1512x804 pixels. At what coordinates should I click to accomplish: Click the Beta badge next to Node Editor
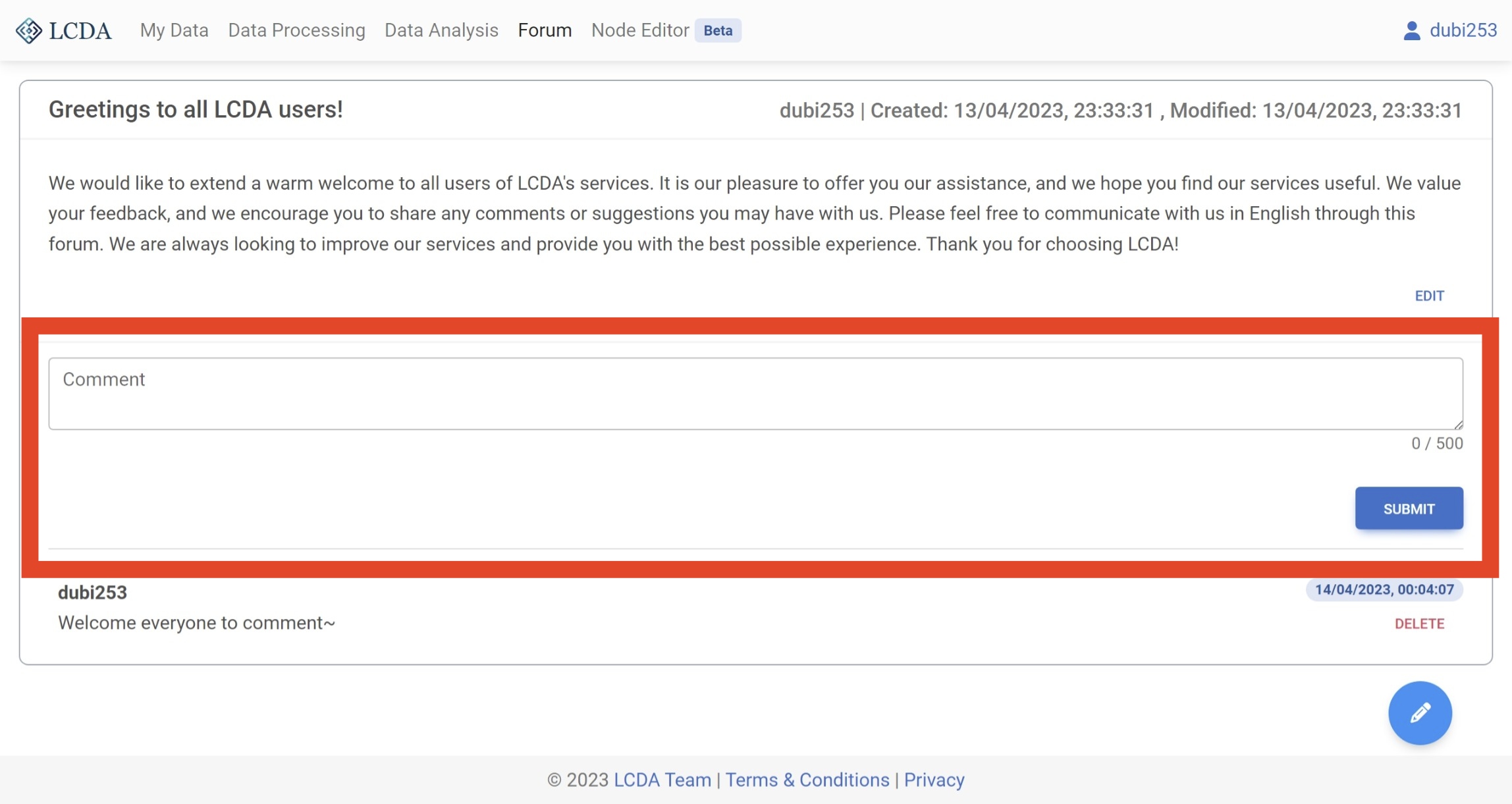pos(717,30)
